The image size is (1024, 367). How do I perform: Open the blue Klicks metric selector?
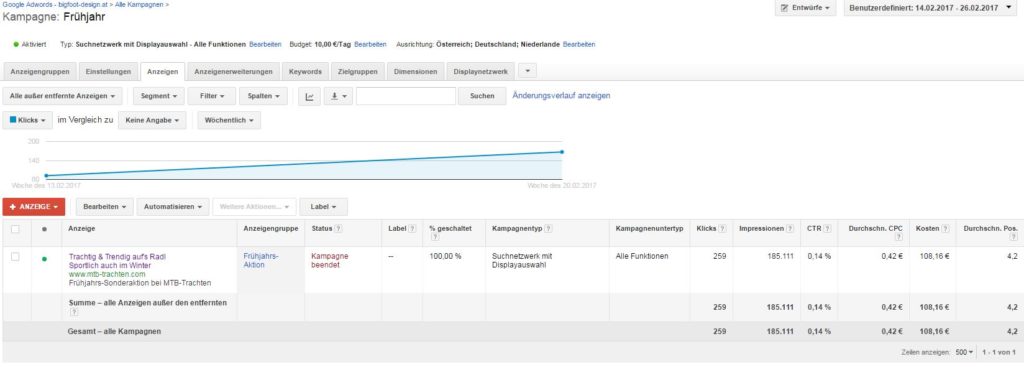27,120
